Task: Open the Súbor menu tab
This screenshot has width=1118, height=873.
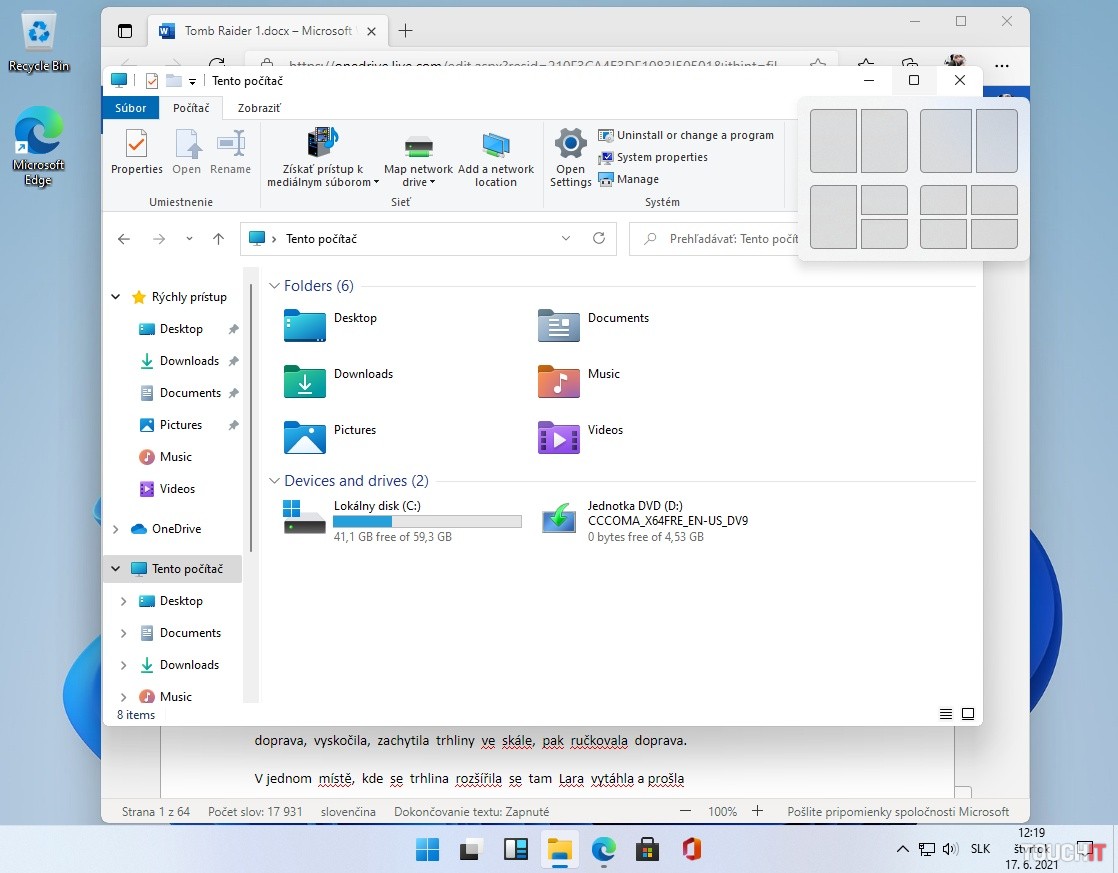Action: 130,108
